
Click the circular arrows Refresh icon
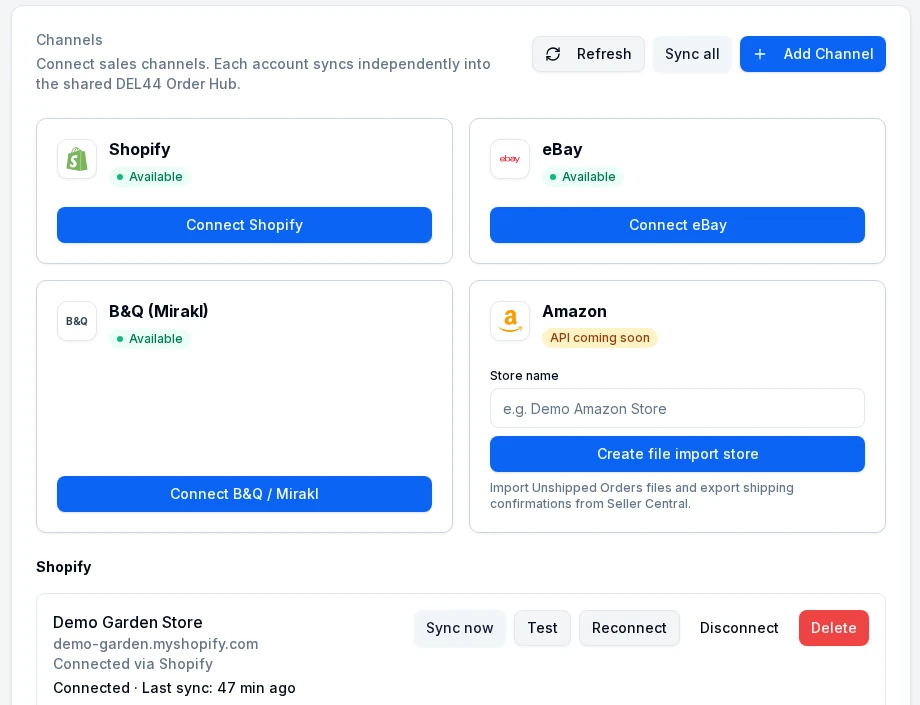tap(553, 54)
